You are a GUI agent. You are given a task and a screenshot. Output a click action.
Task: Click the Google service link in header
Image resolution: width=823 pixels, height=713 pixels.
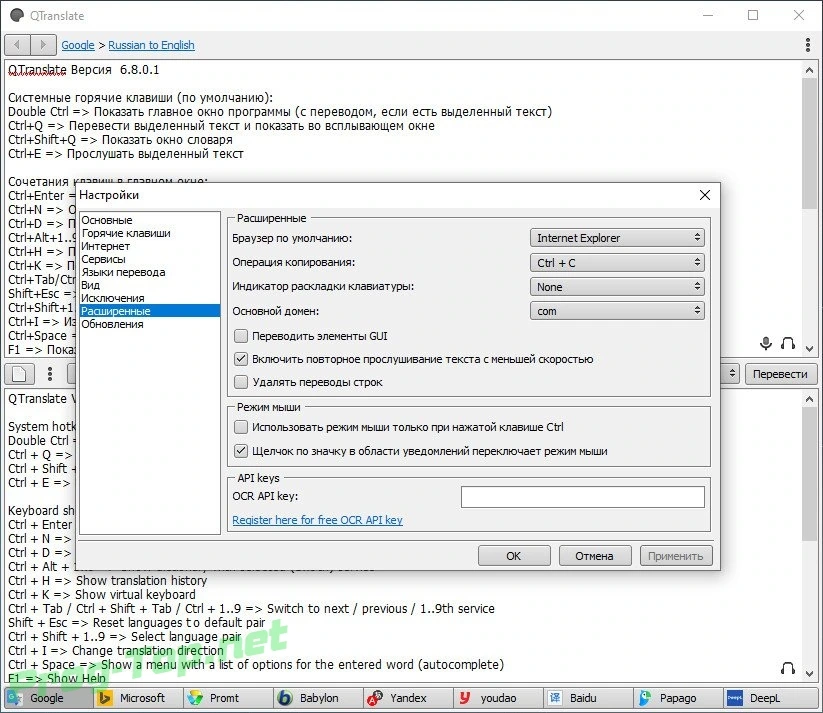pyautogui.click(x=78, y=45)
